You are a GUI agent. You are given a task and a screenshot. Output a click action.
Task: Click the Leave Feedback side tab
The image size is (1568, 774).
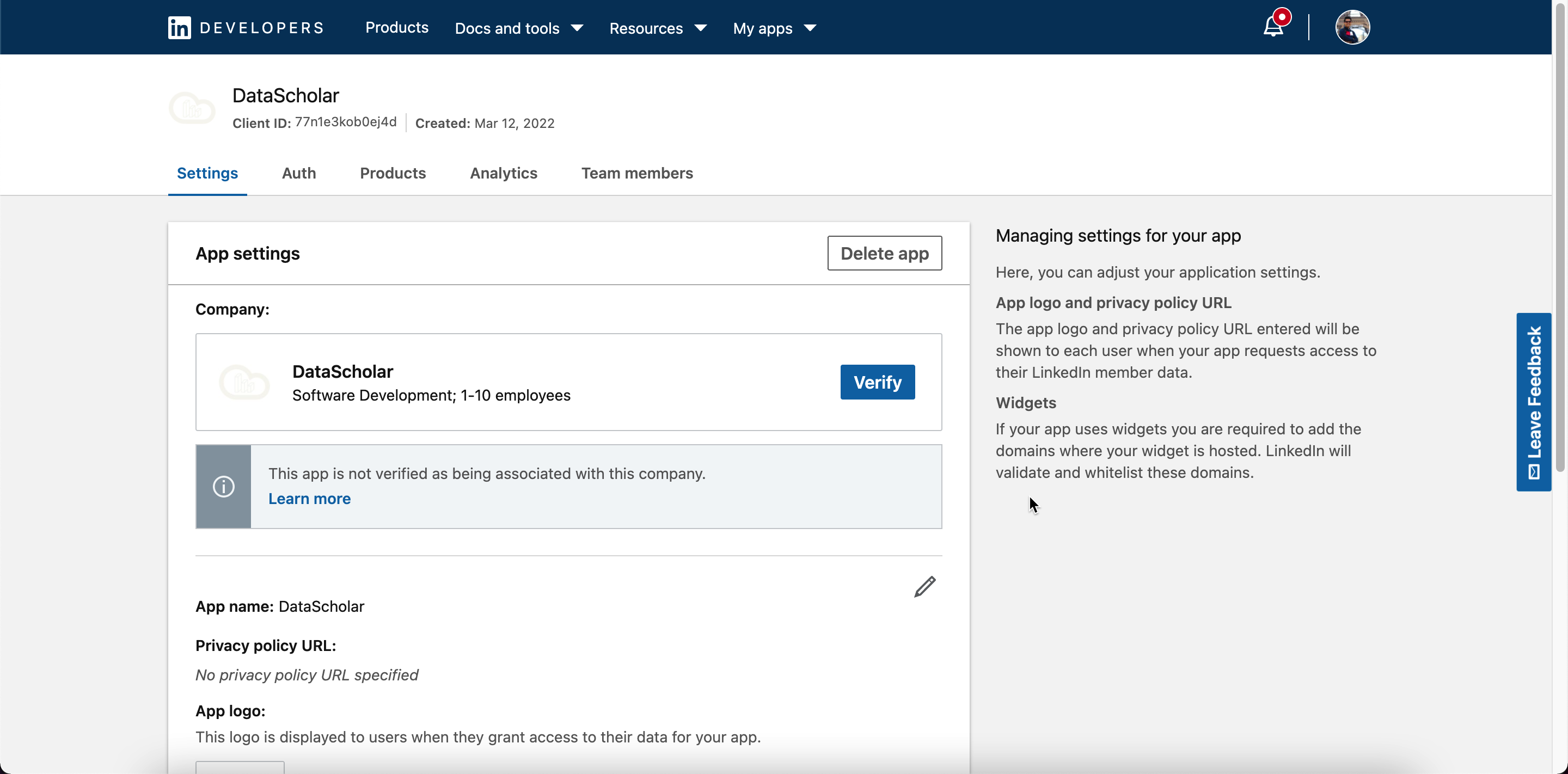coord(1533,402)
